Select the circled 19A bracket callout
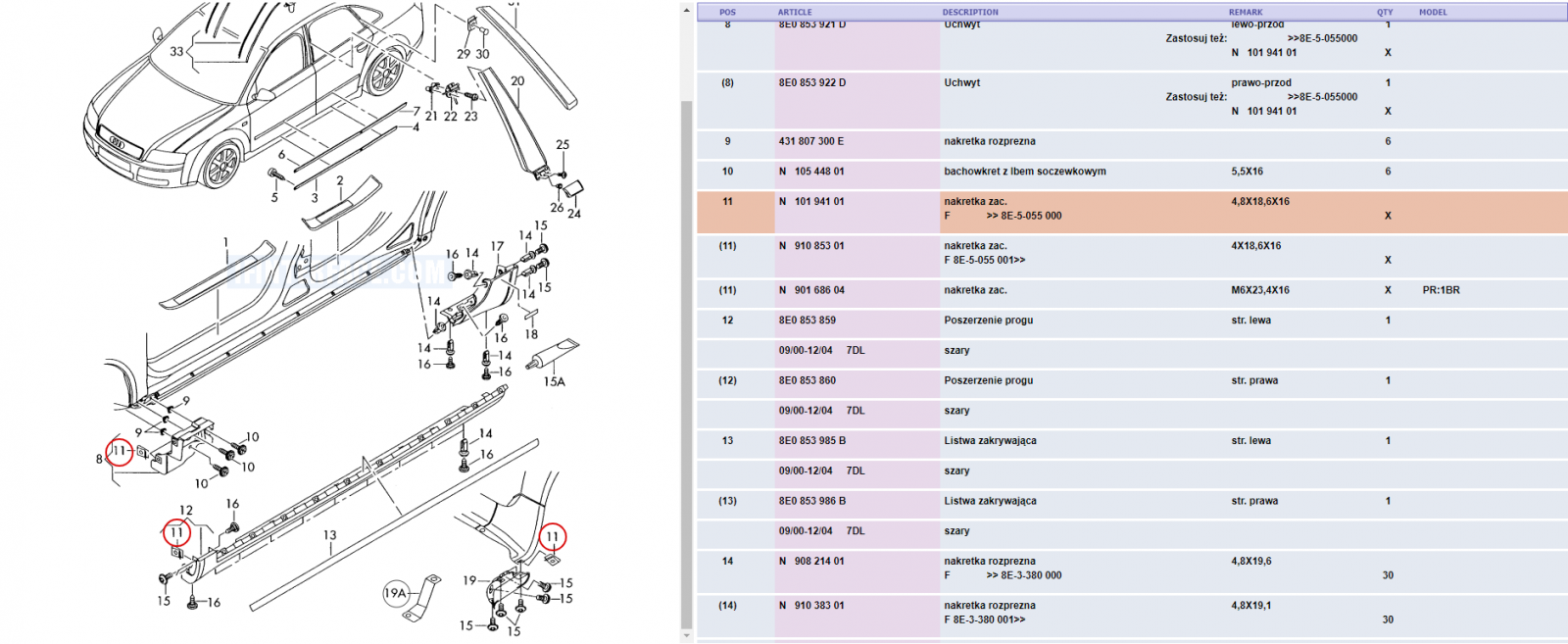The width and height of the screenshot is (1568, 644). click(x=395, y=593)
